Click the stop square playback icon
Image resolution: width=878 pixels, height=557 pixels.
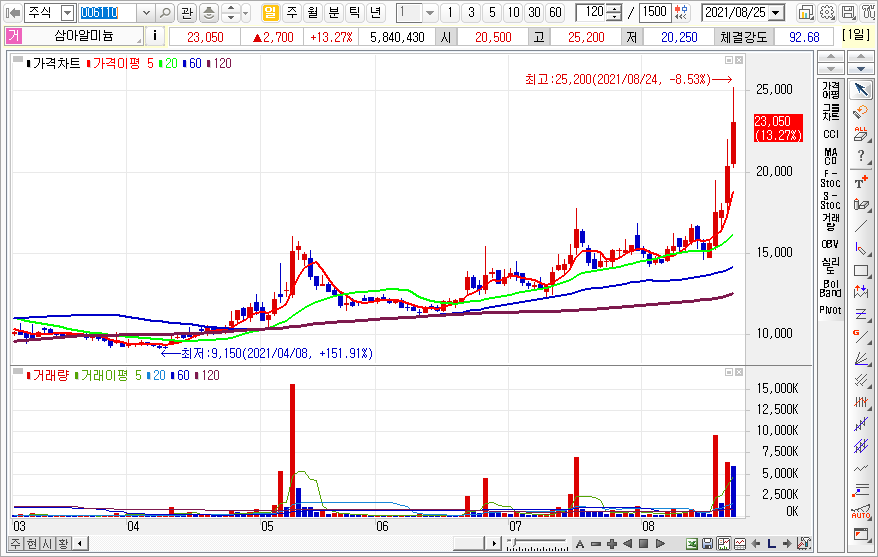[x=644, y=544]
